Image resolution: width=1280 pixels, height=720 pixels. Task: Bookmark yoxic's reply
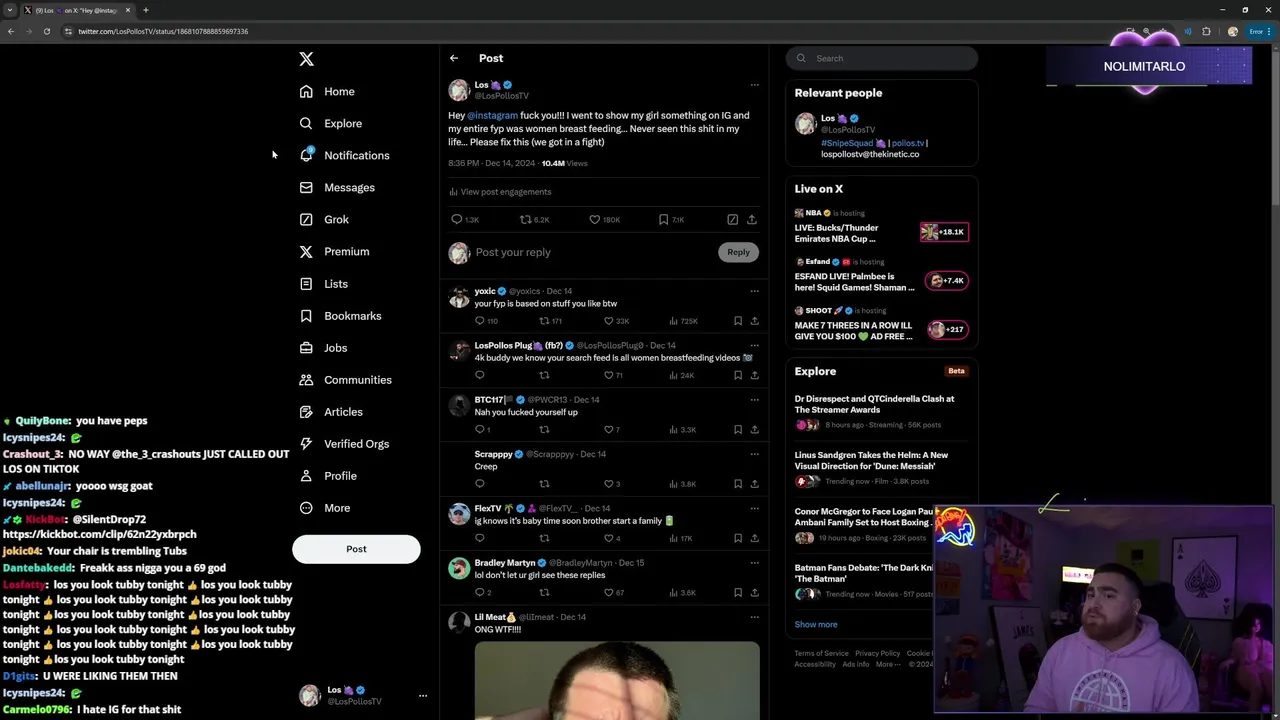point(738,321)
